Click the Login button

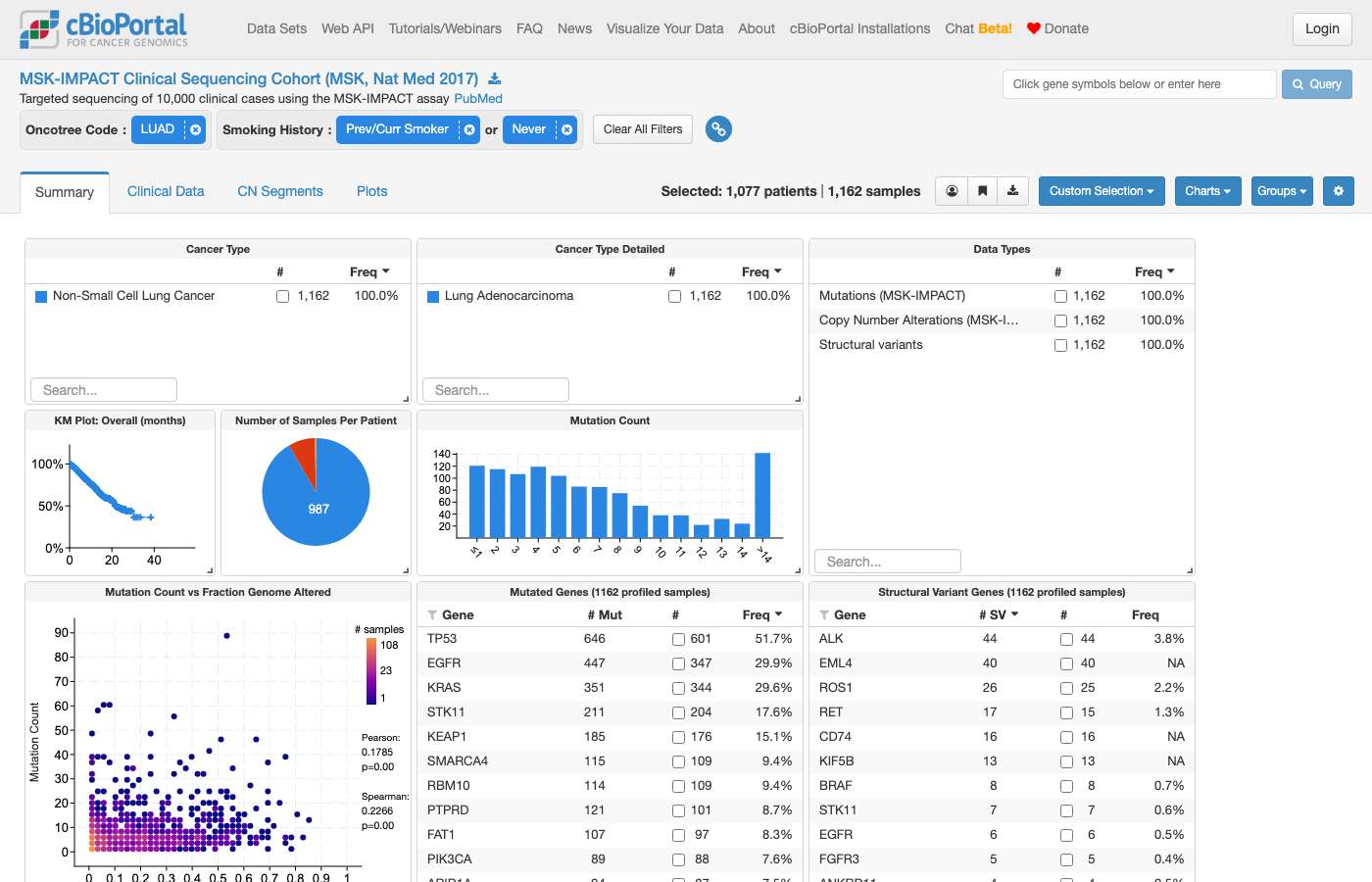tap(1322, 28)
